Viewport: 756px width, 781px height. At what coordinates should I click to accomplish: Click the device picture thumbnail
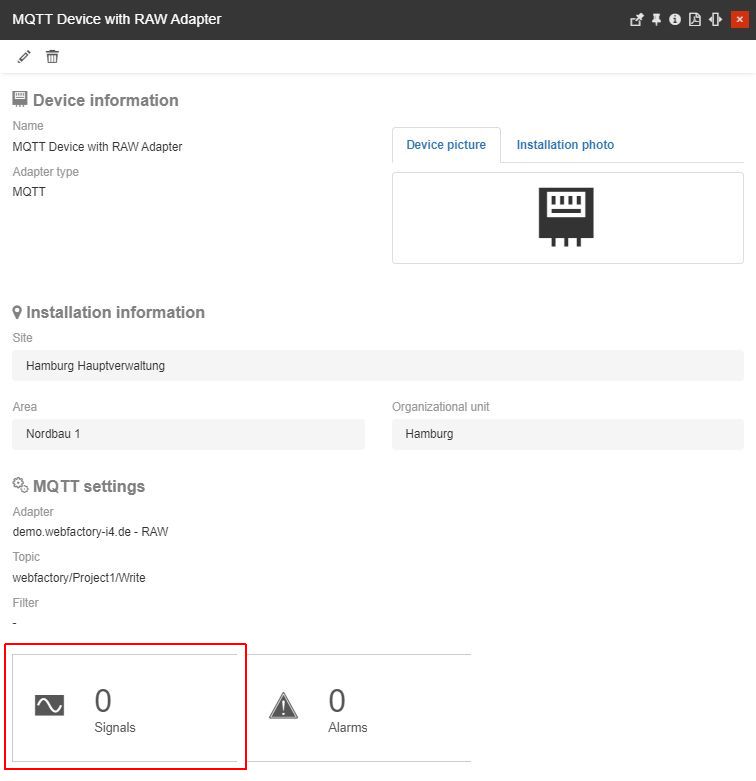coord(566,217)
